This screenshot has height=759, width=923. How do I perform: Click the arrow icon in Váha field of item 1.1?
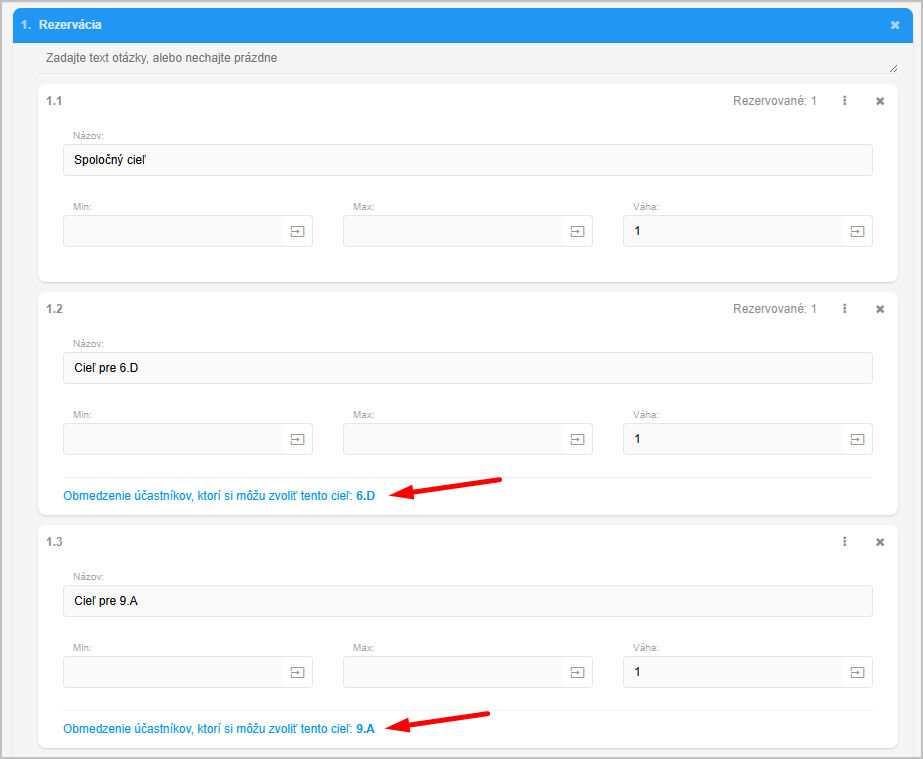(857, 231)
